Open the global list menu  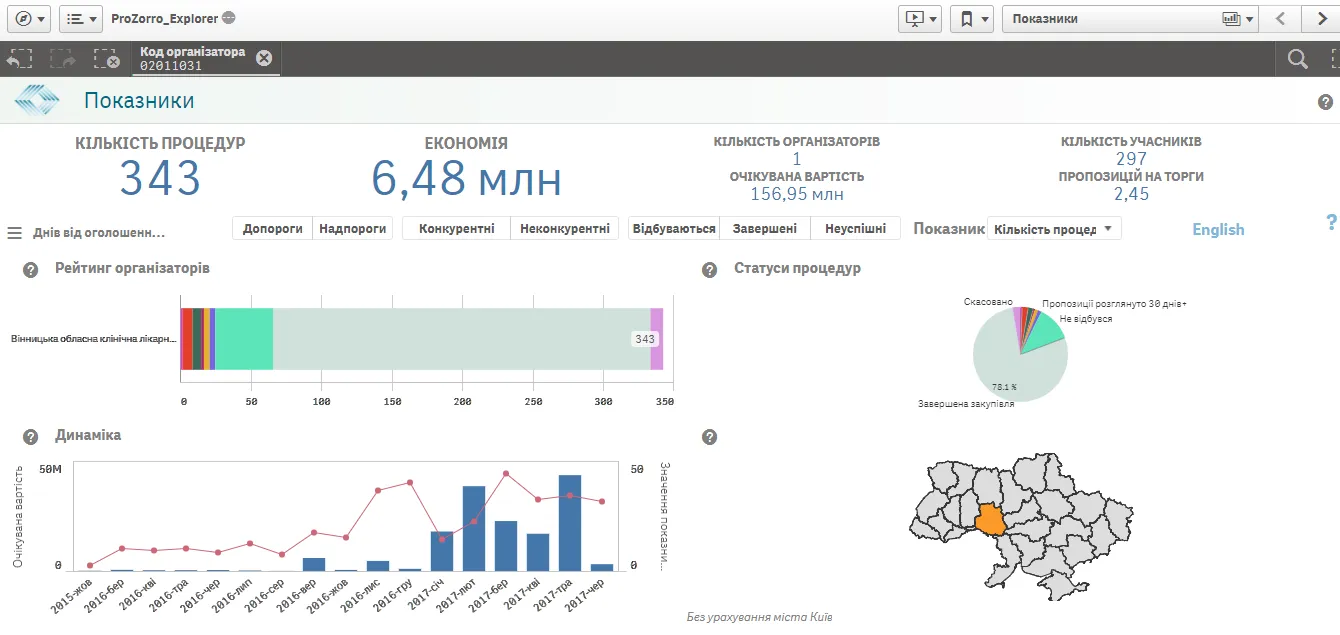click(80, 18)
